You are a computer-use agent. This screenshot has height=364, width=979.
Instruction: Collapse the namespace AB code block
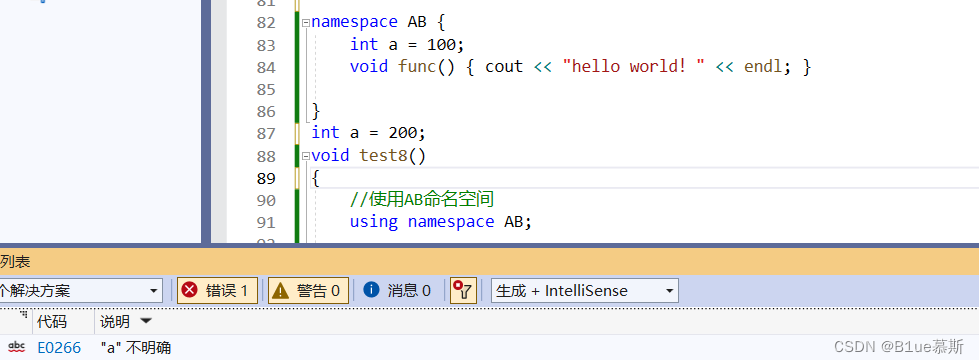click(305, 22)
